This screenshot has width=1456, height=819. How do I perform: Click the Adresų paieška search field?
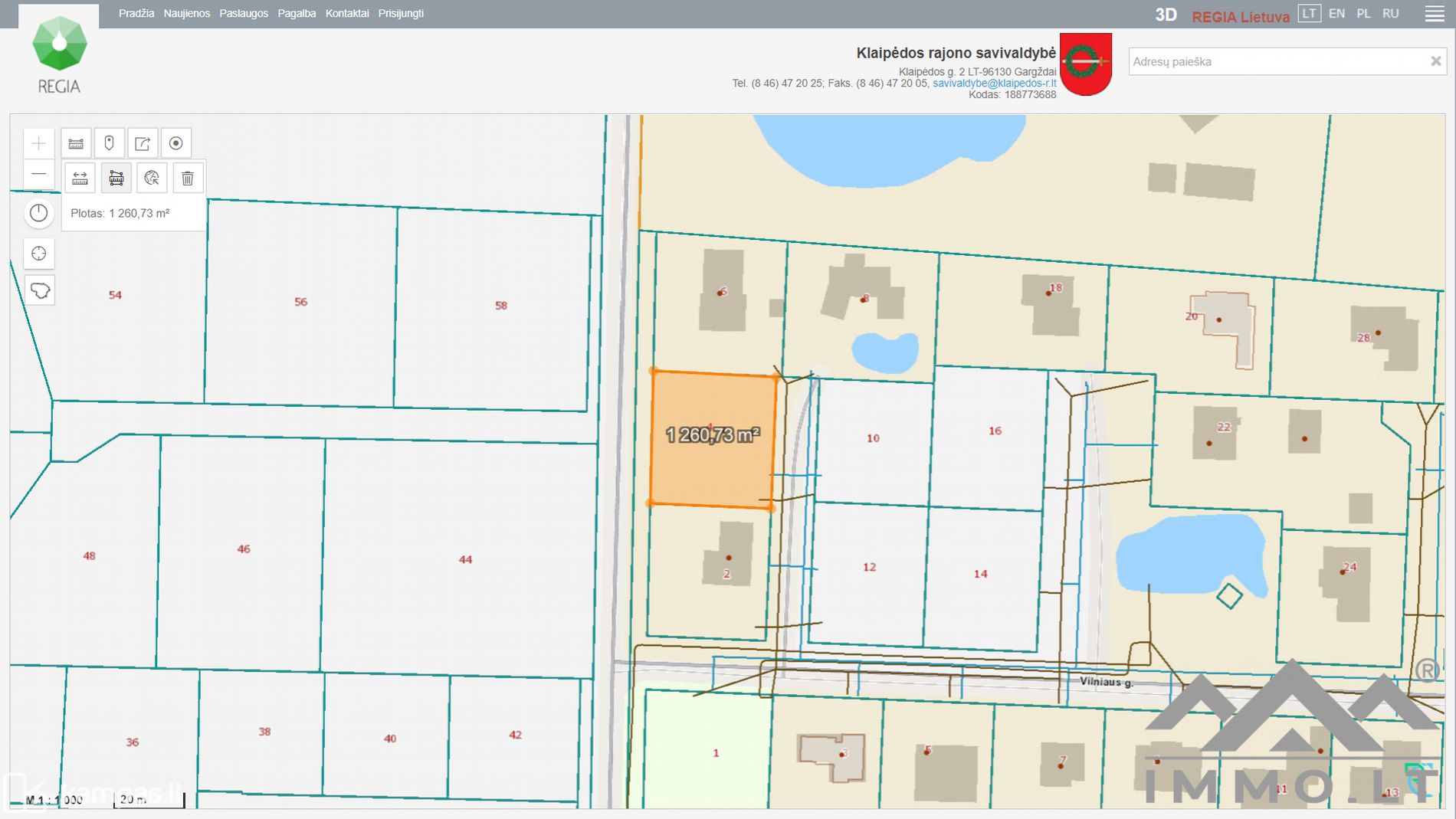(x=1276, y=61)
